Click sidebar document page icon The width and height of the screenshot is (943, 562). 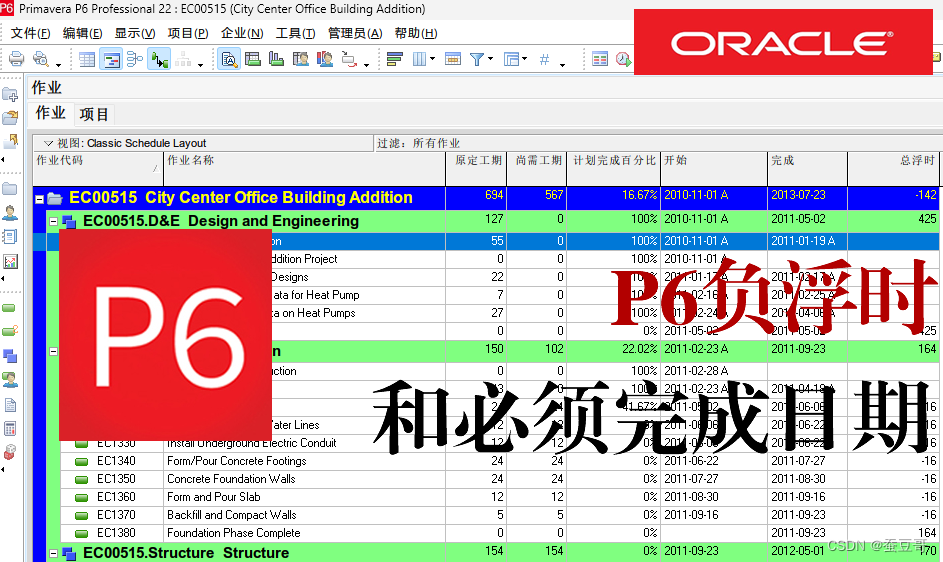pyautogui.click(x=10, y=404)
